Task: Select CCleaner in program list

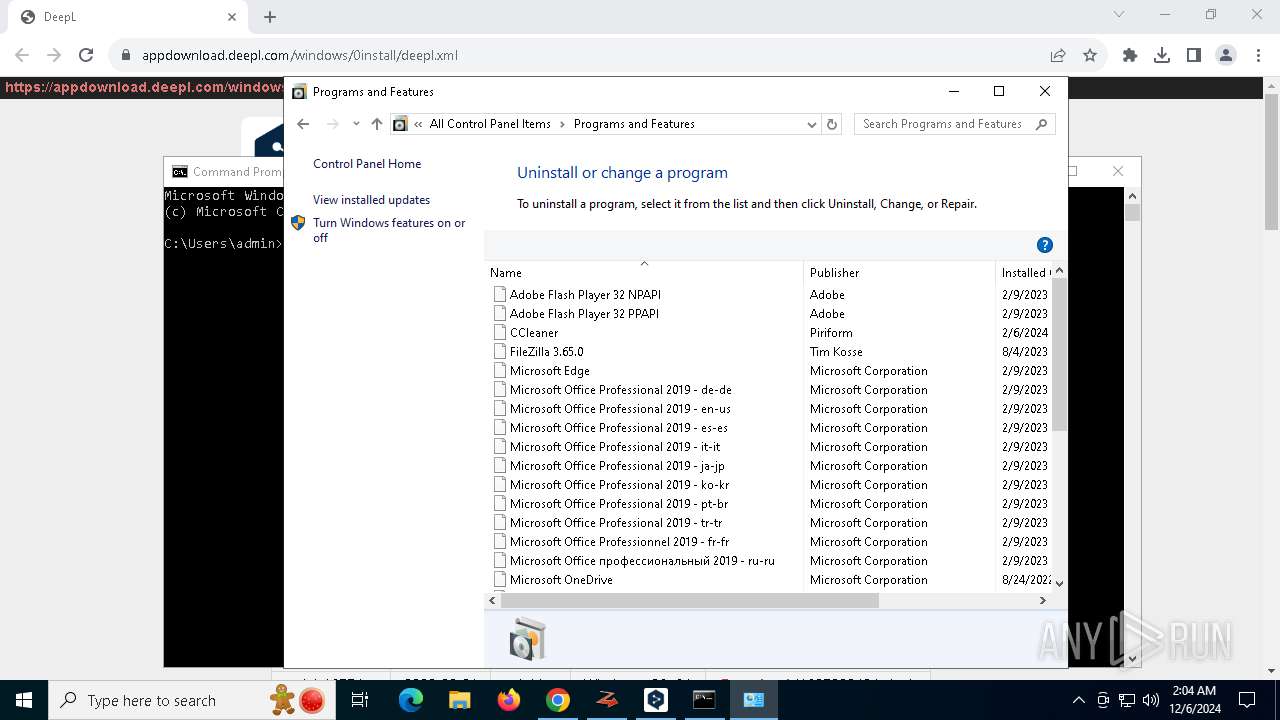Action: (x=534, y=333)
